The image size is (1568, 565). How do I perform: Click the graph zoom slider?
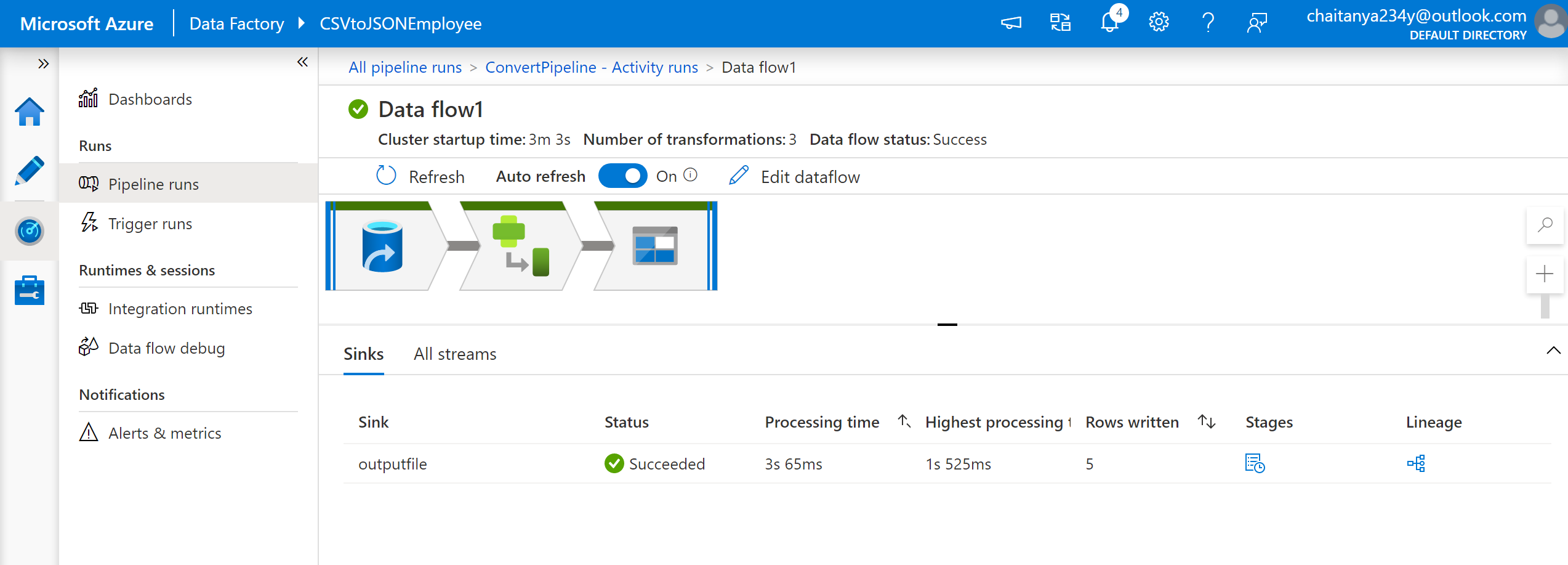[1545, 306]
